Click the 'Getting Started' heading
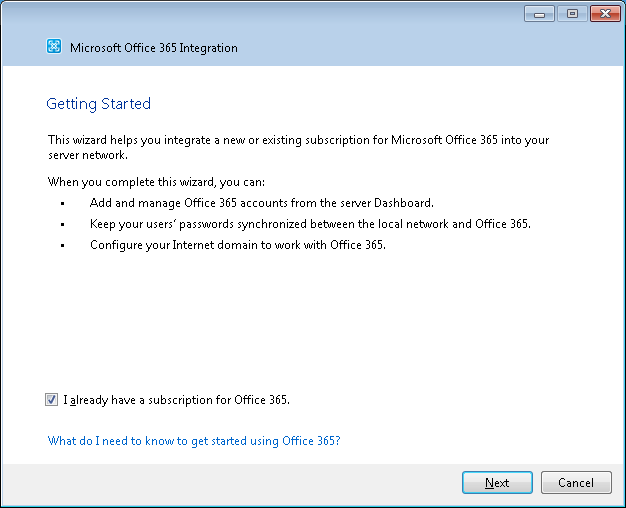This screenshot has width=626, height=508. pyautogui.click(x=99, y=104)
